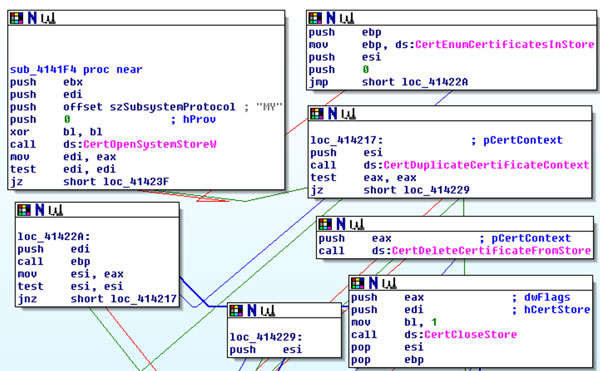Click the third title icon on loc_41422A node

(x=56, y=210)
